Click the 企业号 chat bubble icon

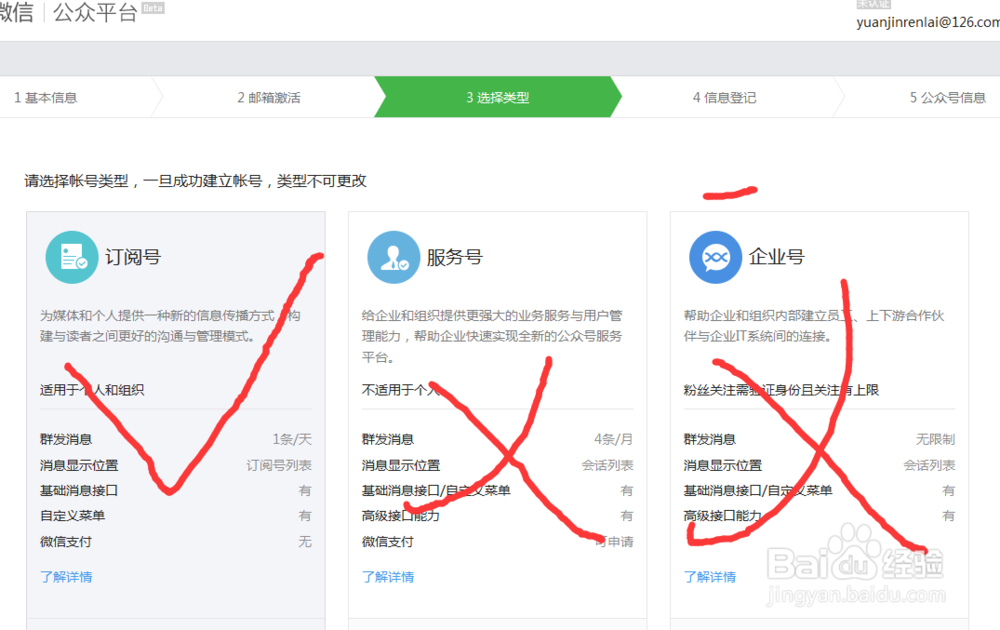click(716, 257)
